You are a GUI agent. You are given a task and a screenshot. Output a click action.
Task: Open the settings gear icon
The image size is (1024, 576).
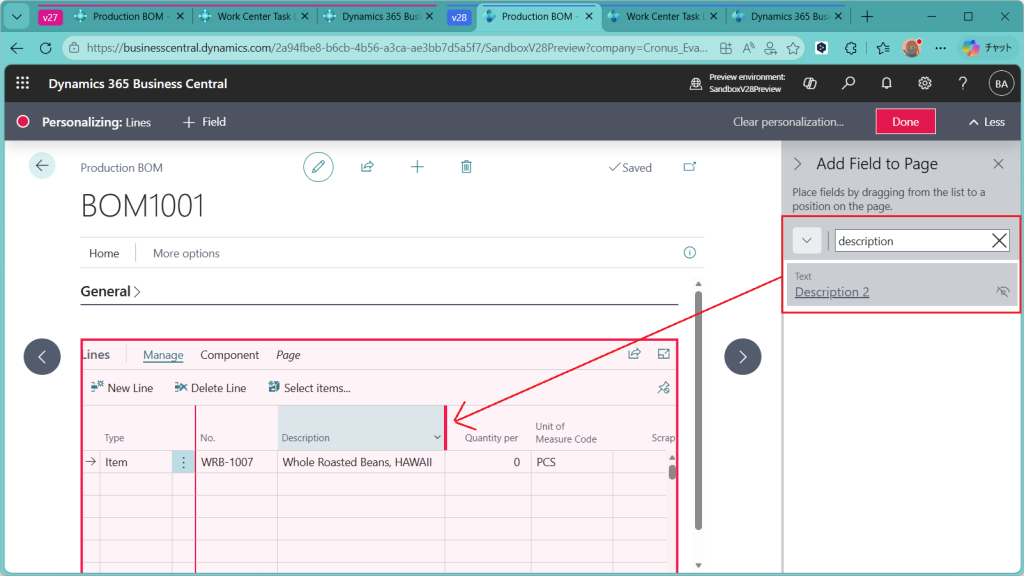tap(925, 84)
